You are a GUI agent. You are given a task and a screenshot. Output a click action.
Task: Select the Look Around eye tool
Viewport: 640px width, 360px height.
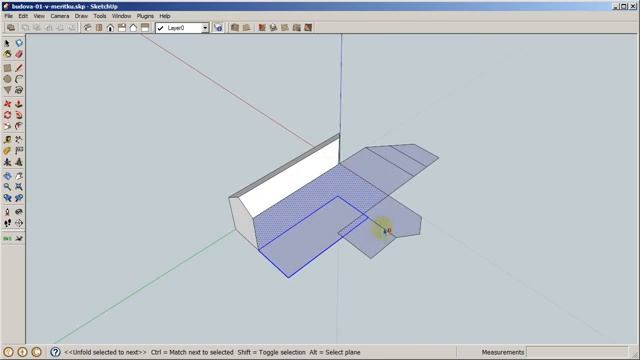[19, 212]
